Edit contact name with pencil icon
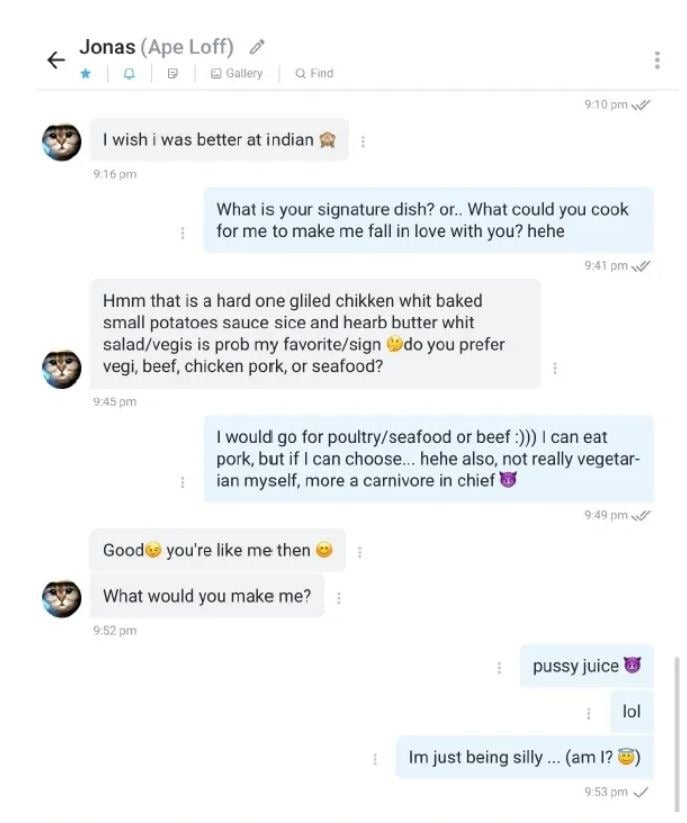The height and width of the screenshot is (823, 687). tap(257, 46)
